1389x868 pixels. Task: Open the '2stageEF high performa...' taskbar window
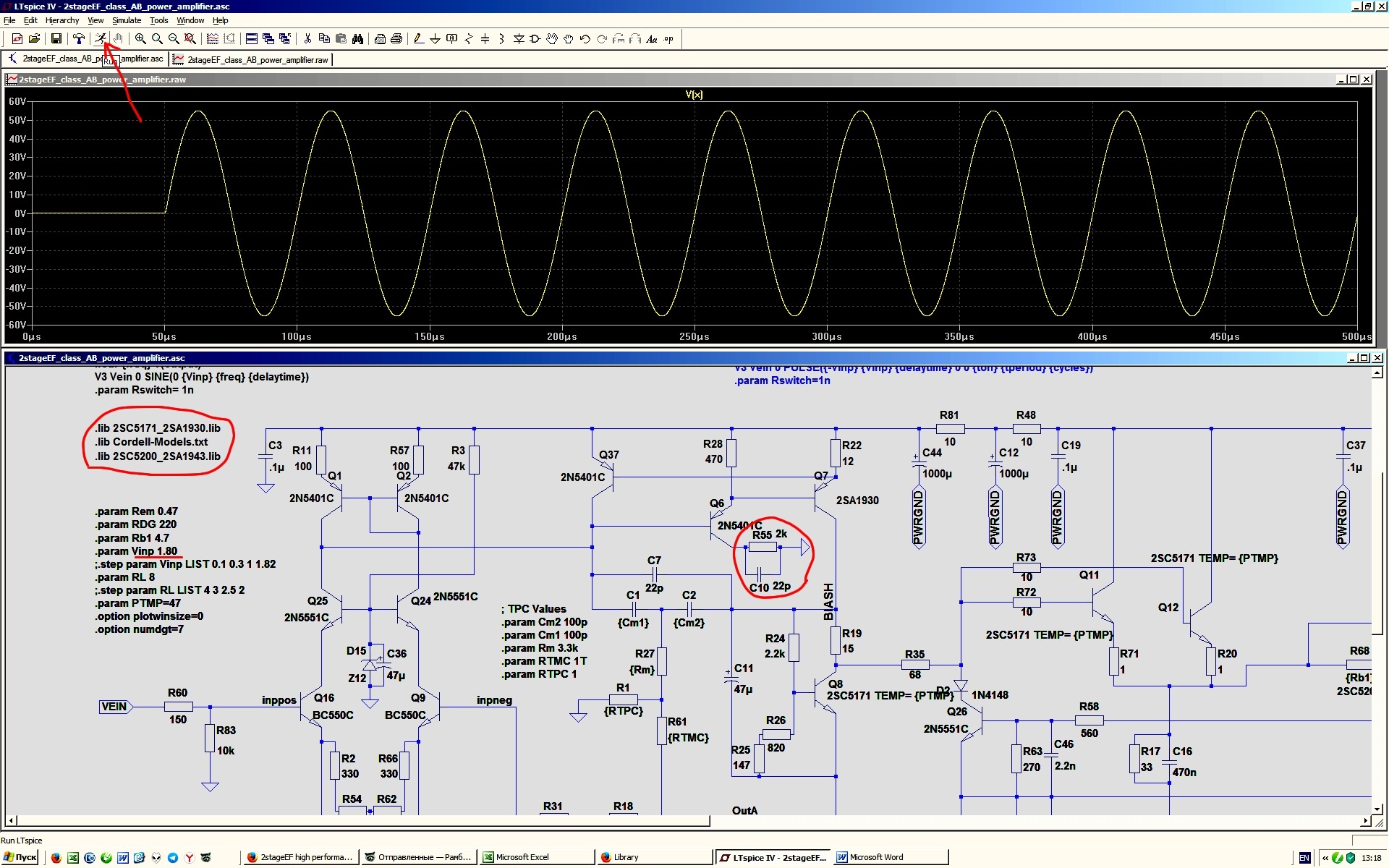tap(301, 857)
